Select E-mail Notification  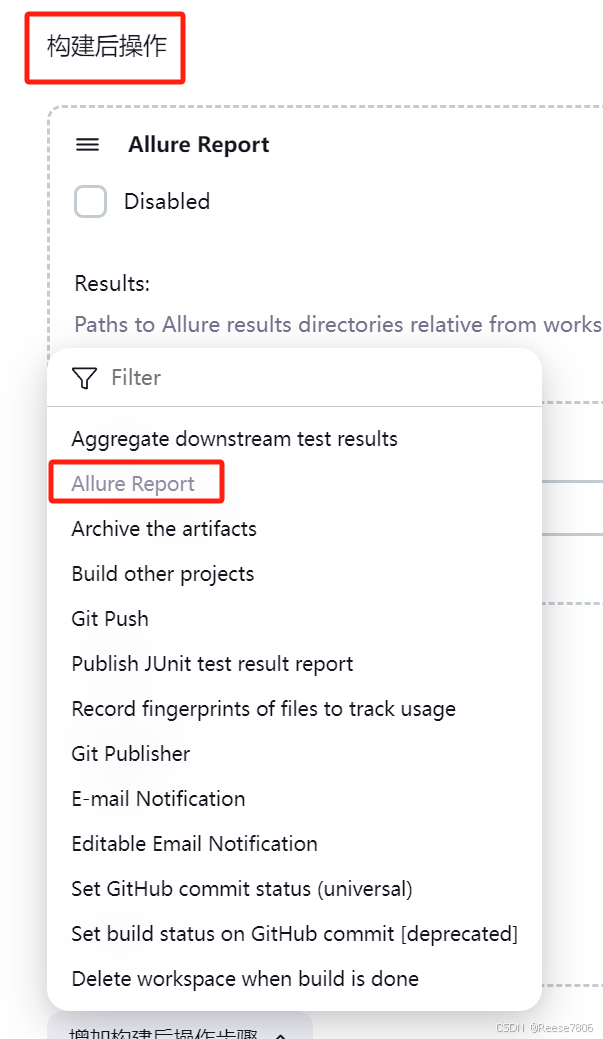(158, 799)
